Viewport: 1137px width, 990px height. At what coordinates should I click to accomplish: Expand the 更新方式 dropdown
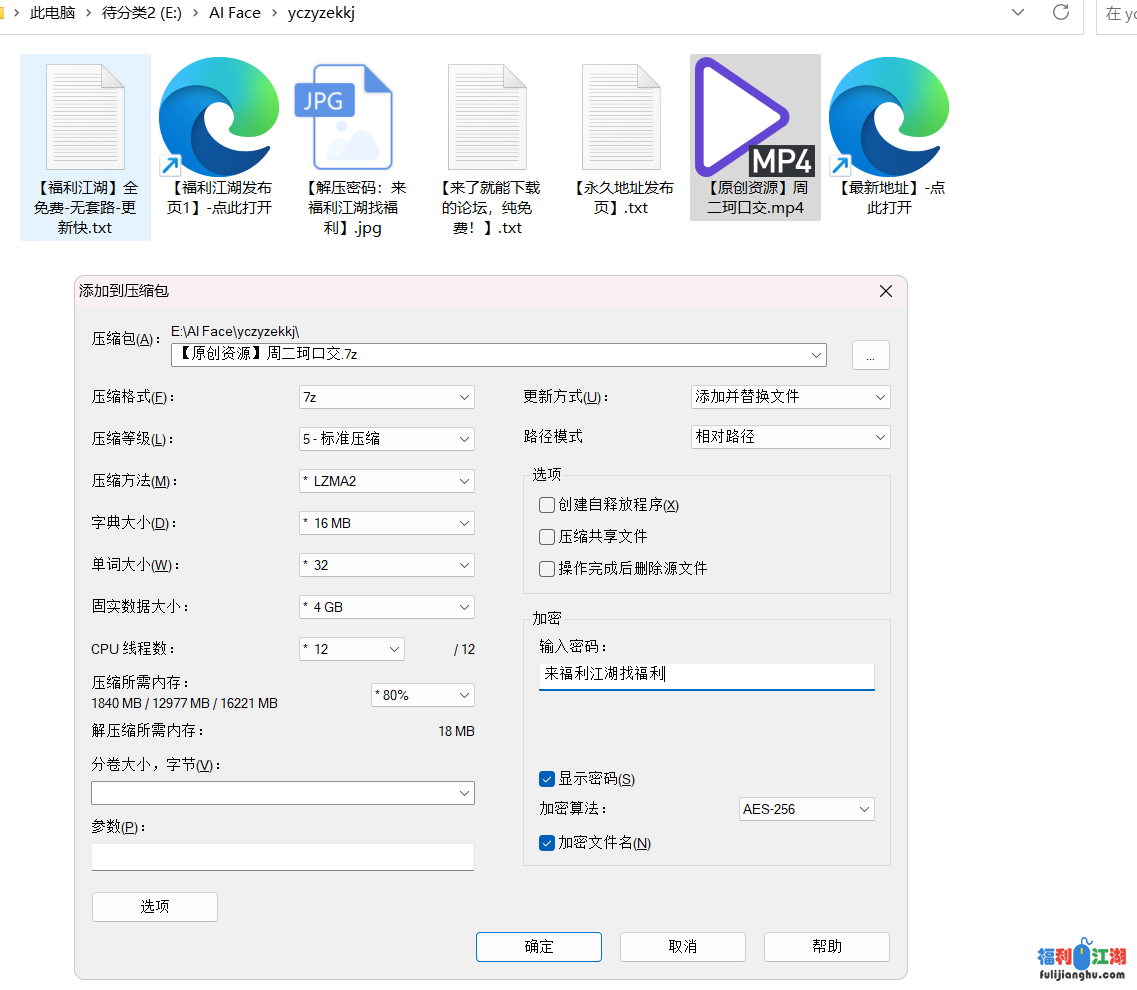pos(790,397)
